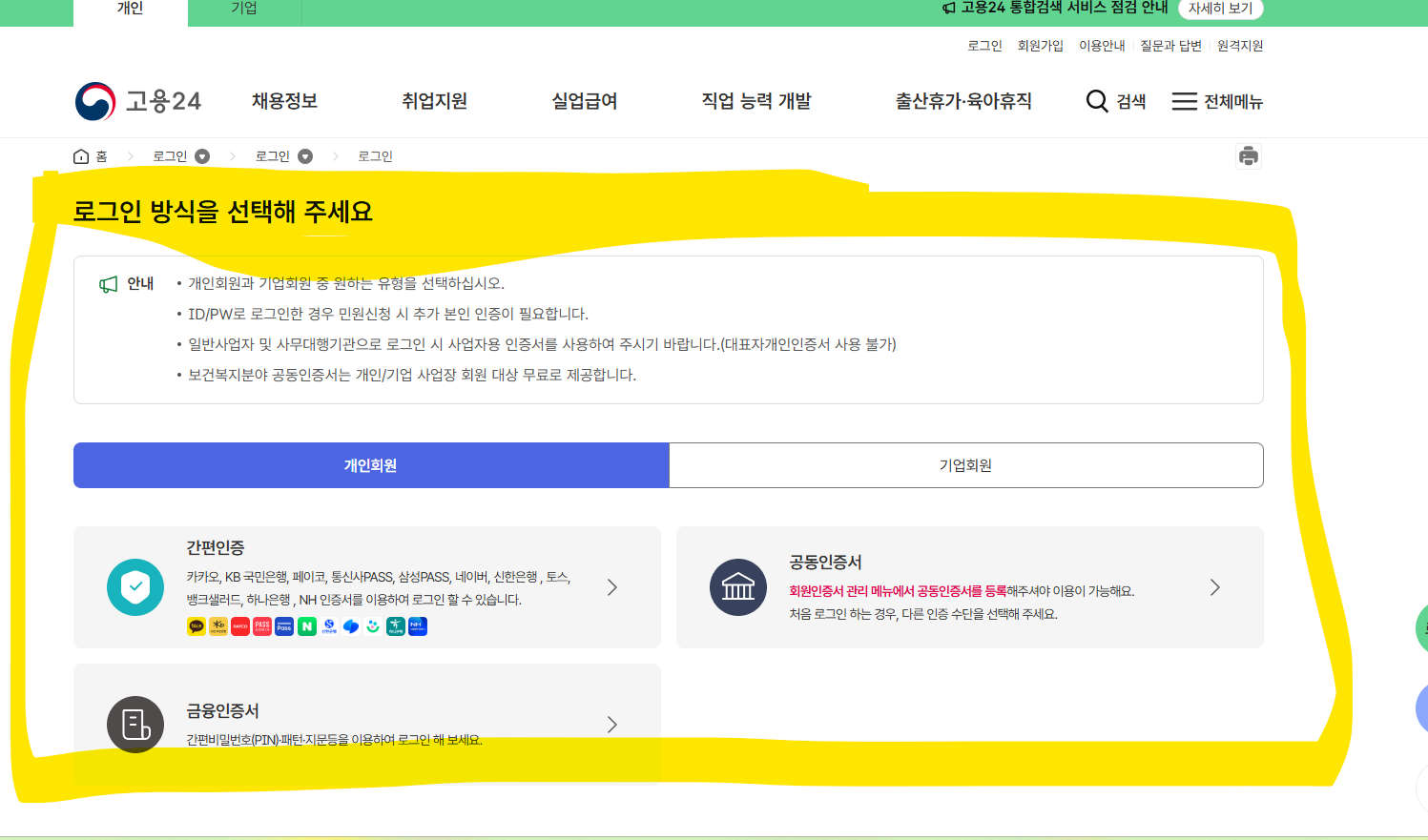The height and width of the screenshot is (840, 1428).
Task: Switch to the 기업 tab at top
Action: (244, 8)
